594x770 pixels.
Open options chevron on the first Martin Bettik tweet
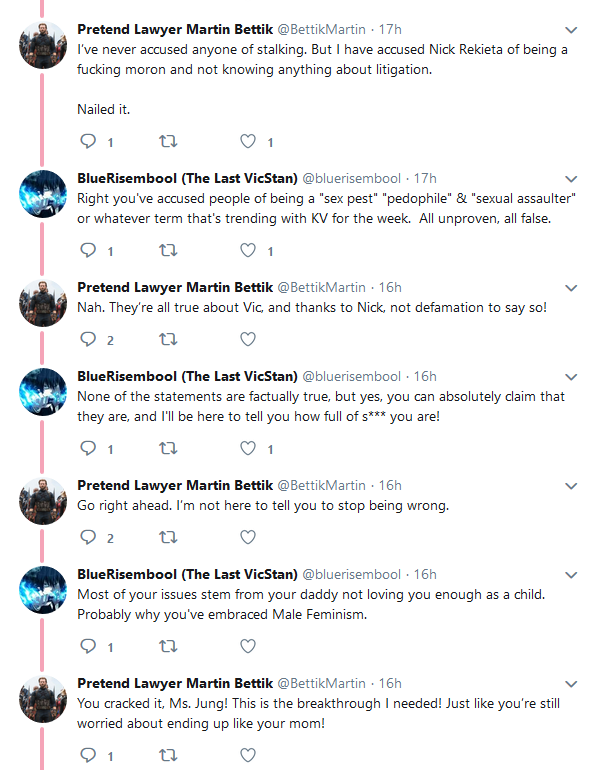click(571, 30)
